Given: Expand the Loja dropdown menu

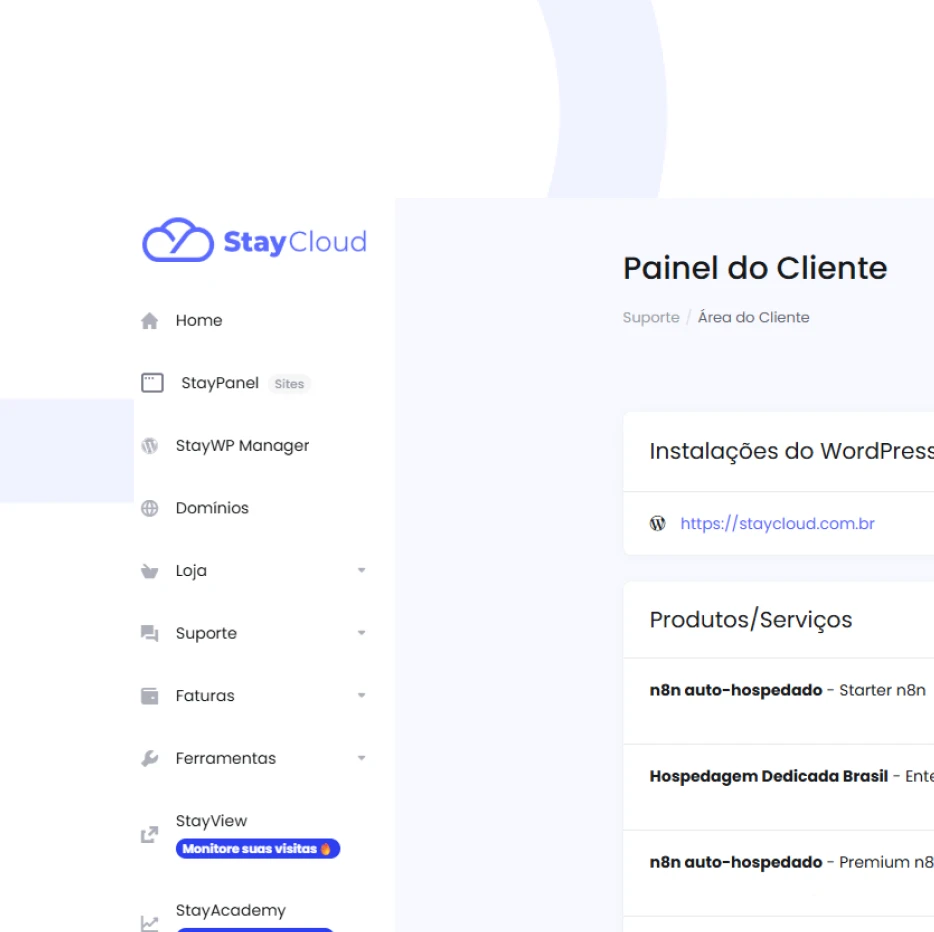Looking at the screenshot, I should tap(362, 570).
